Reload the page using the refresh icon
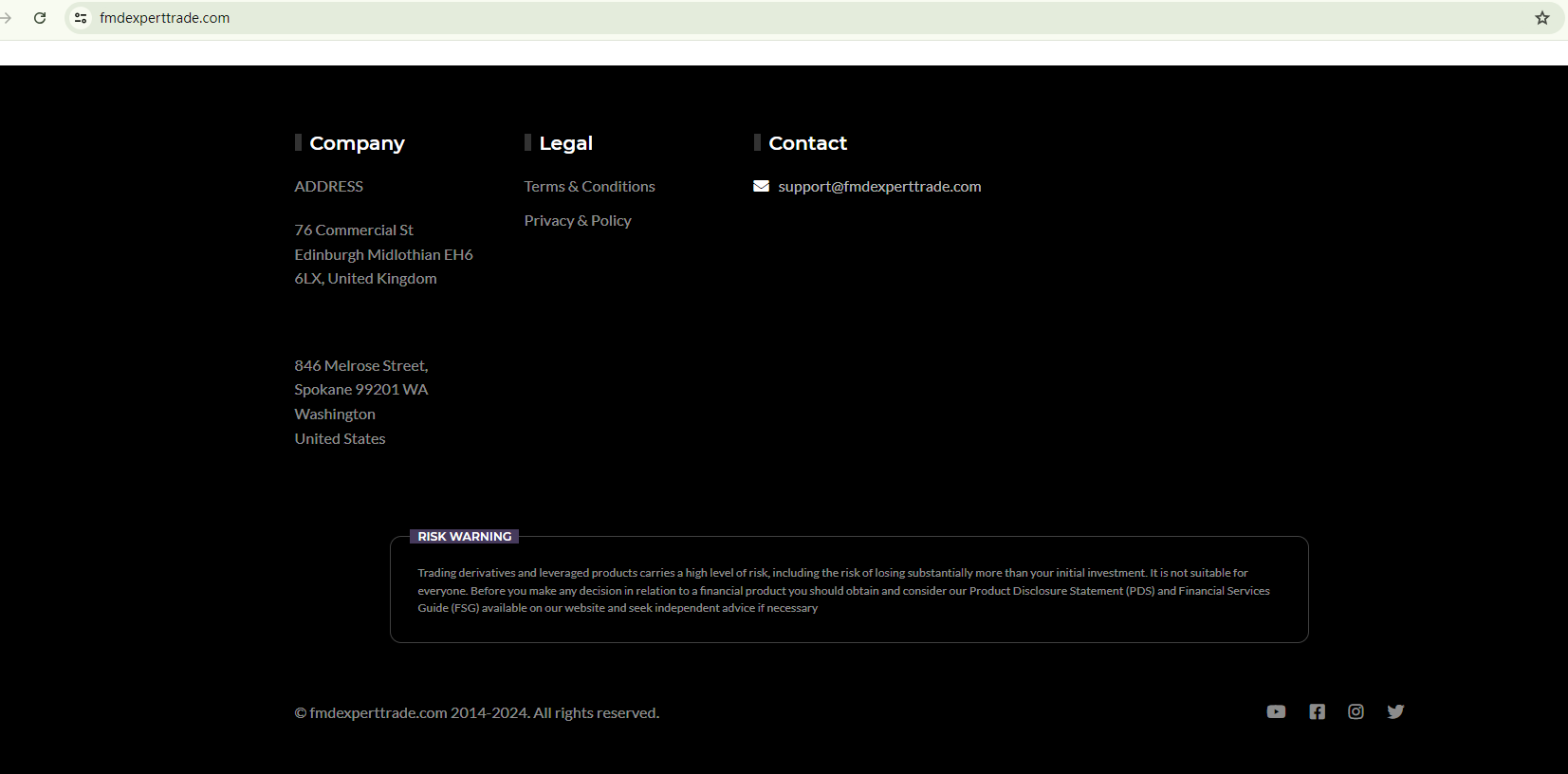 [40, 18]
